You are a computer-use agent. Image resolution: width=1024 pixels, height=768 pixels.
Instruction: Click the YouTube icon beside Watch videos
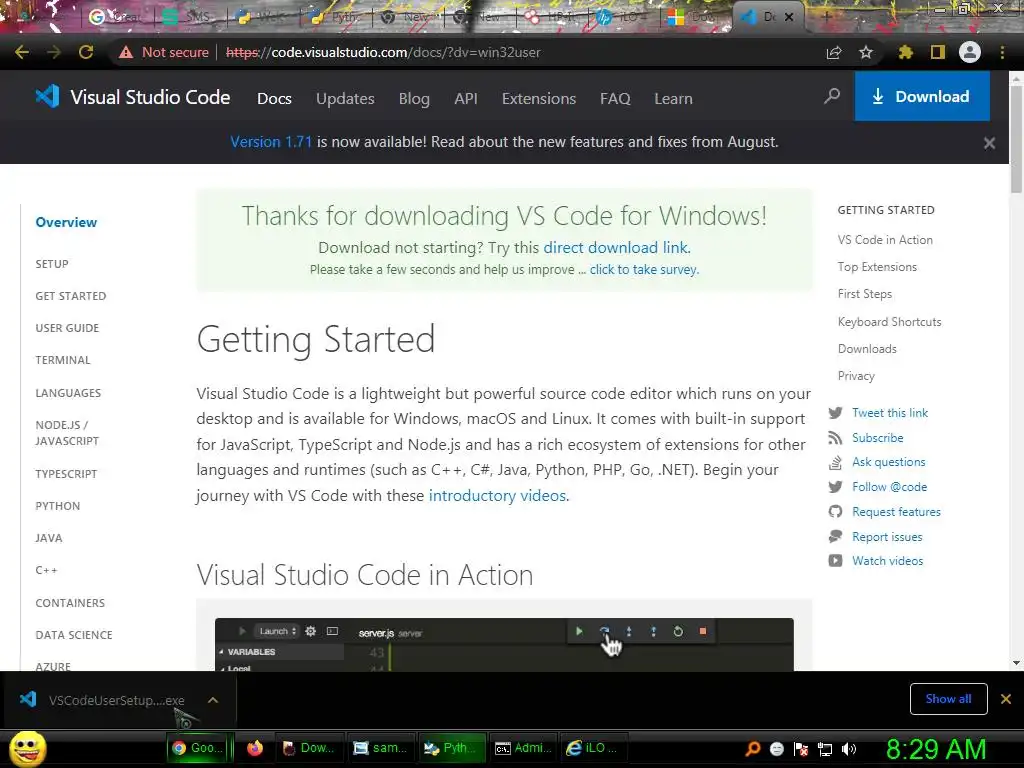pos(835,560)
